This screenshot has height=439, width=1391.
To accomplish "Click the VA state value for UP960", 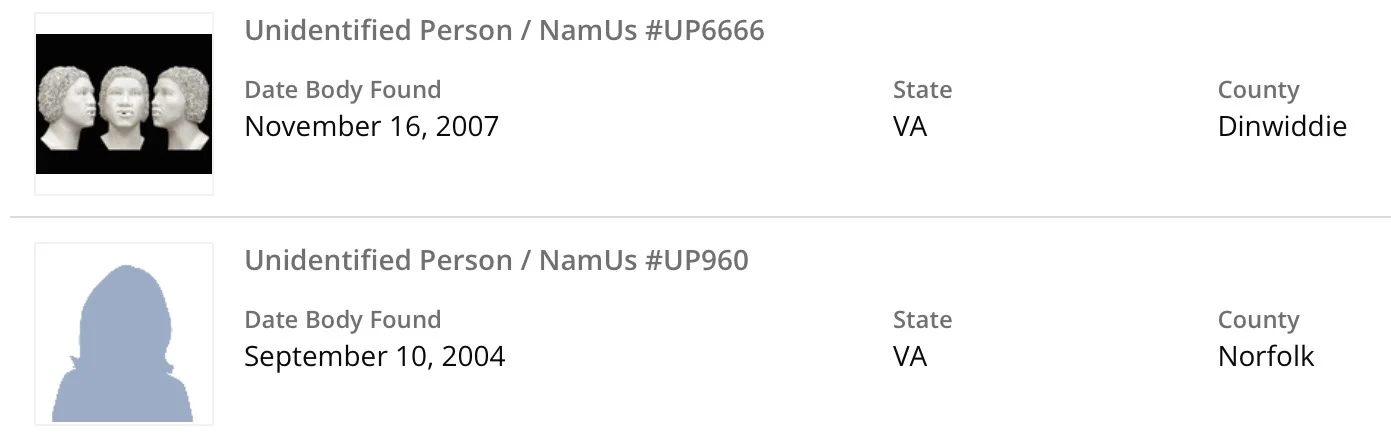I will pos(910,357).
